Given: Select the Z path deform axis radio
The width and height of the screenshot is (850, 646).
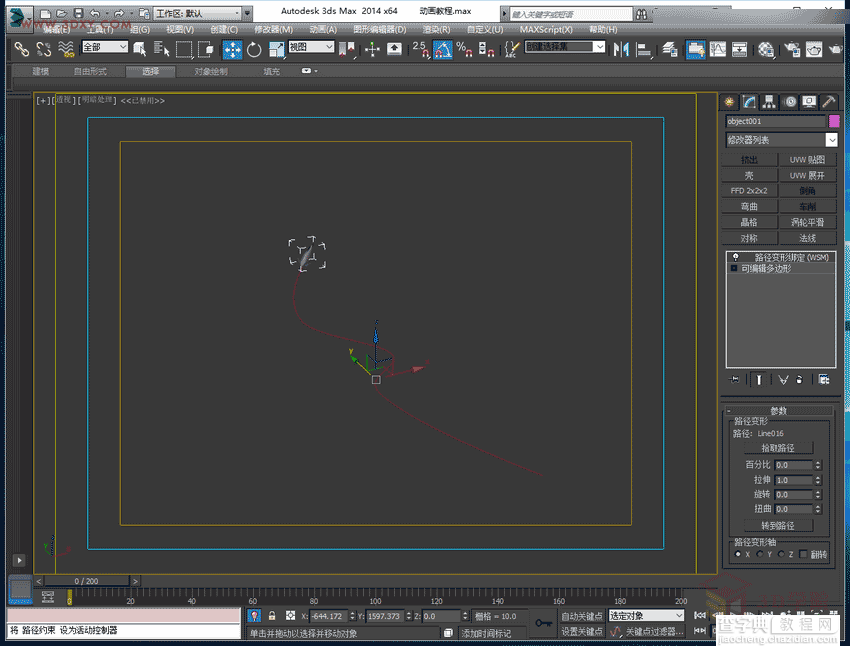Looking at the screenshot, I should coord(781,554).
